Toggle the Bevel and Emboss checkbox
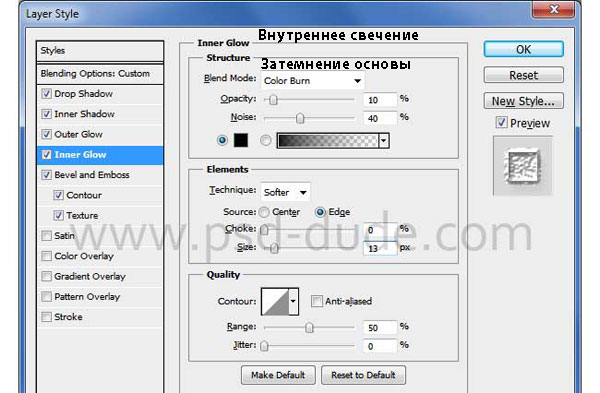Screen dimensions: 600x393 (x=46, y=175)
